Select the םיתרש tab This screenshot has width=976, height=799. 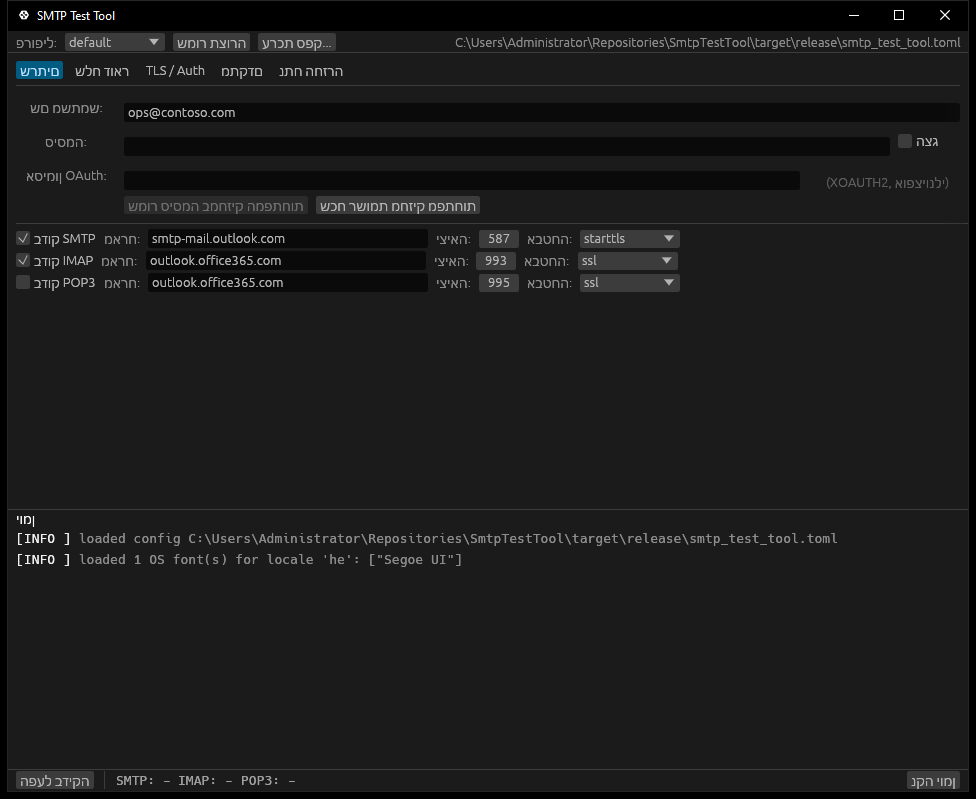pyautogui.click(x=39, y=71)
